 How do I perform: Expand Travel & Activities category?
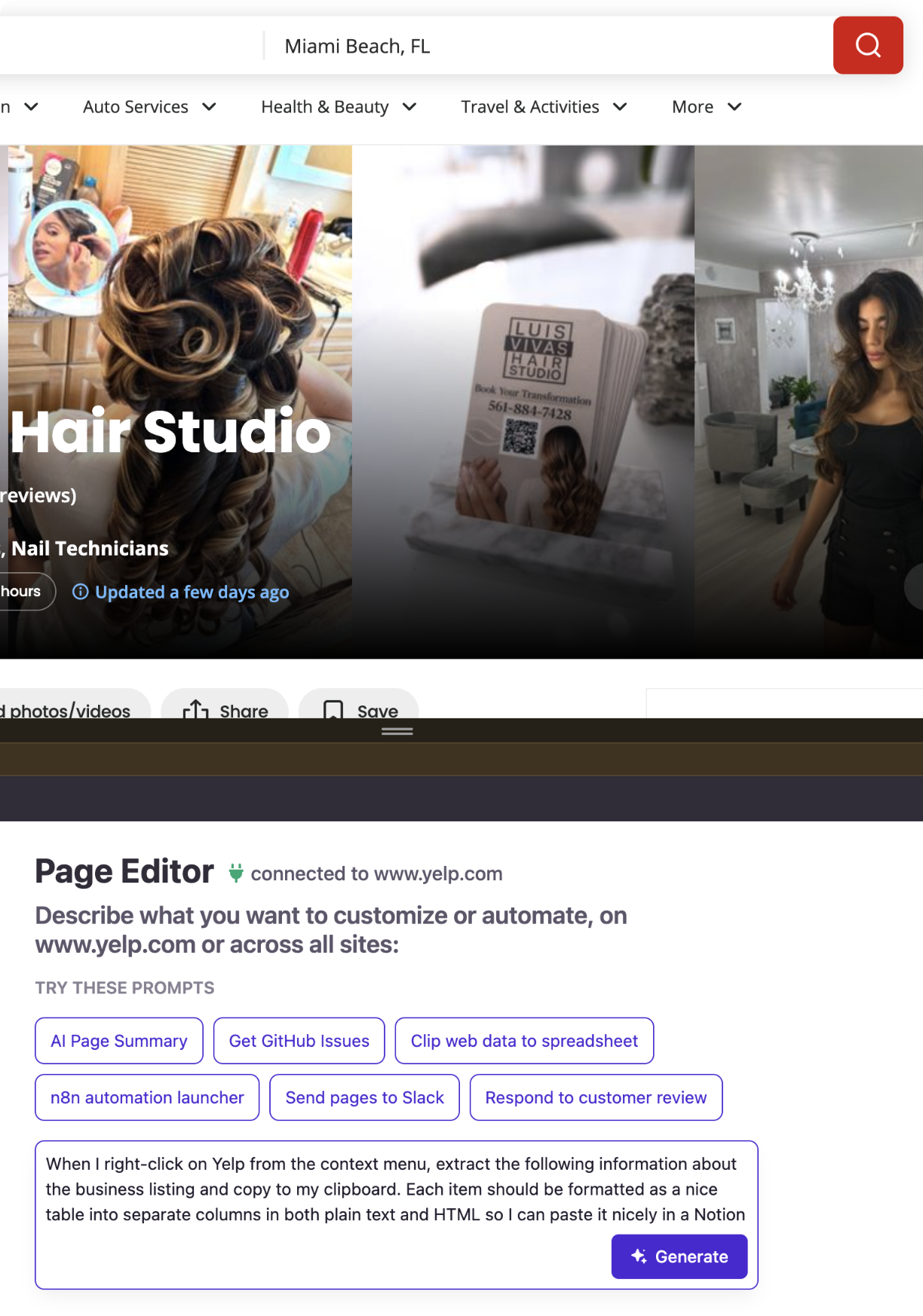[544, 107]
